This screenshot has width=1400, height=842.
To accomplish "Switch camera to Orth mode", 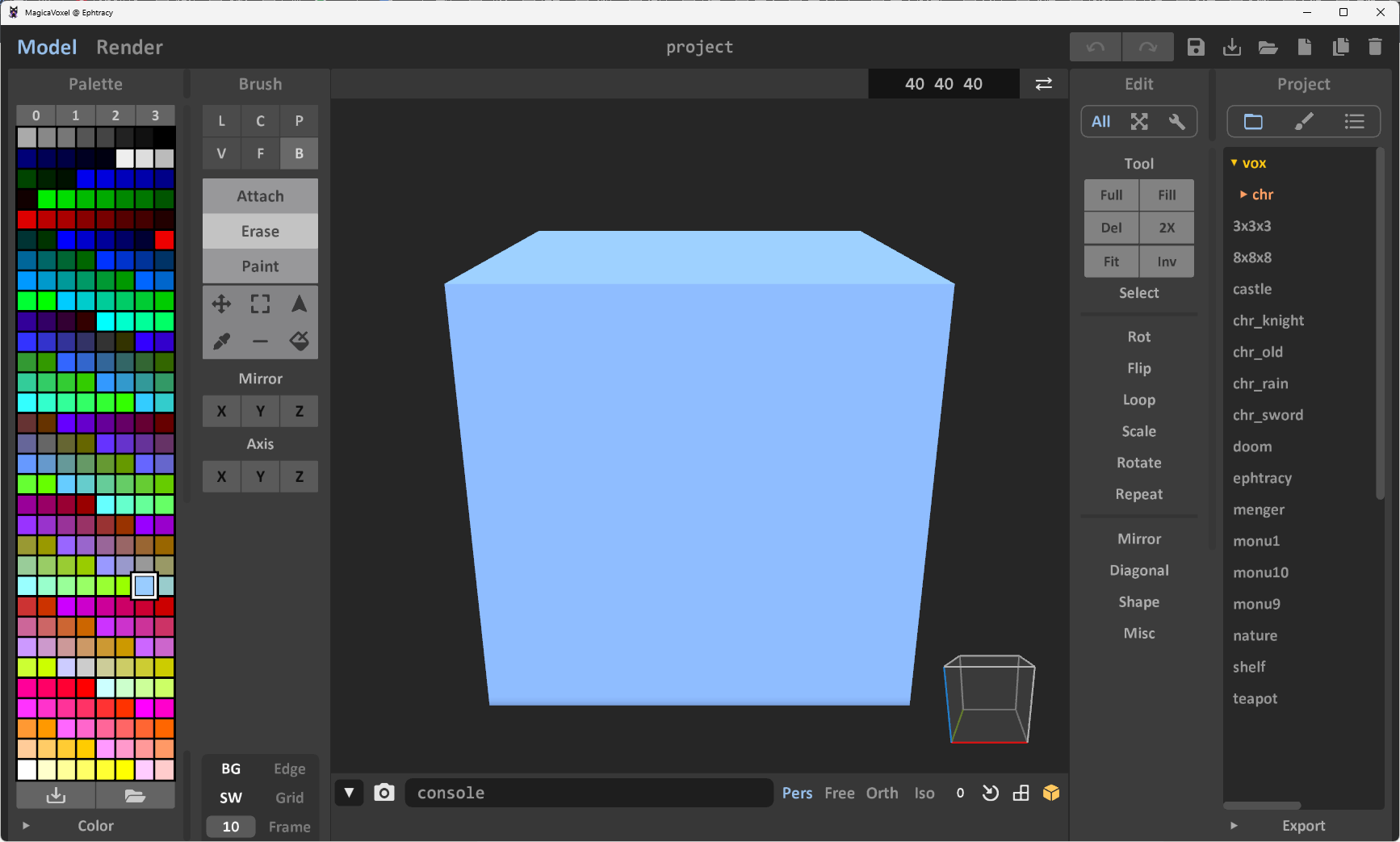I will point(882,794).
